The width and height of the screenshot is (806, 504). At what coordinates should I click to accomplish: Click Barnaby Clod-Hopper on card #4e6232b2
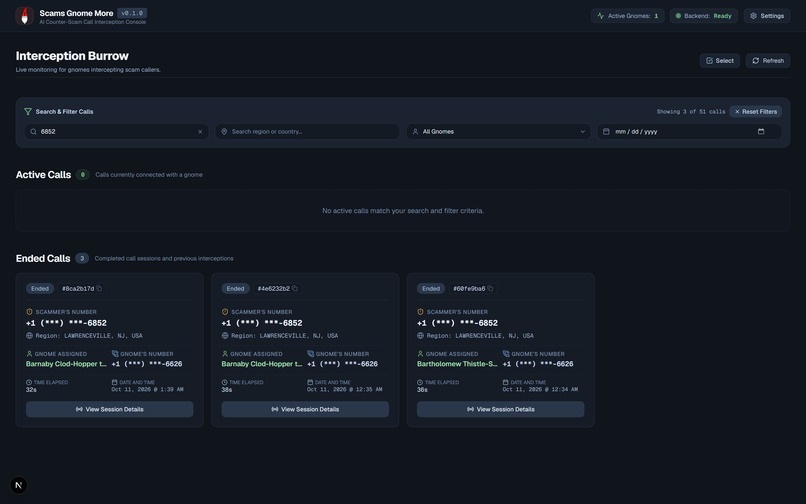262,364
